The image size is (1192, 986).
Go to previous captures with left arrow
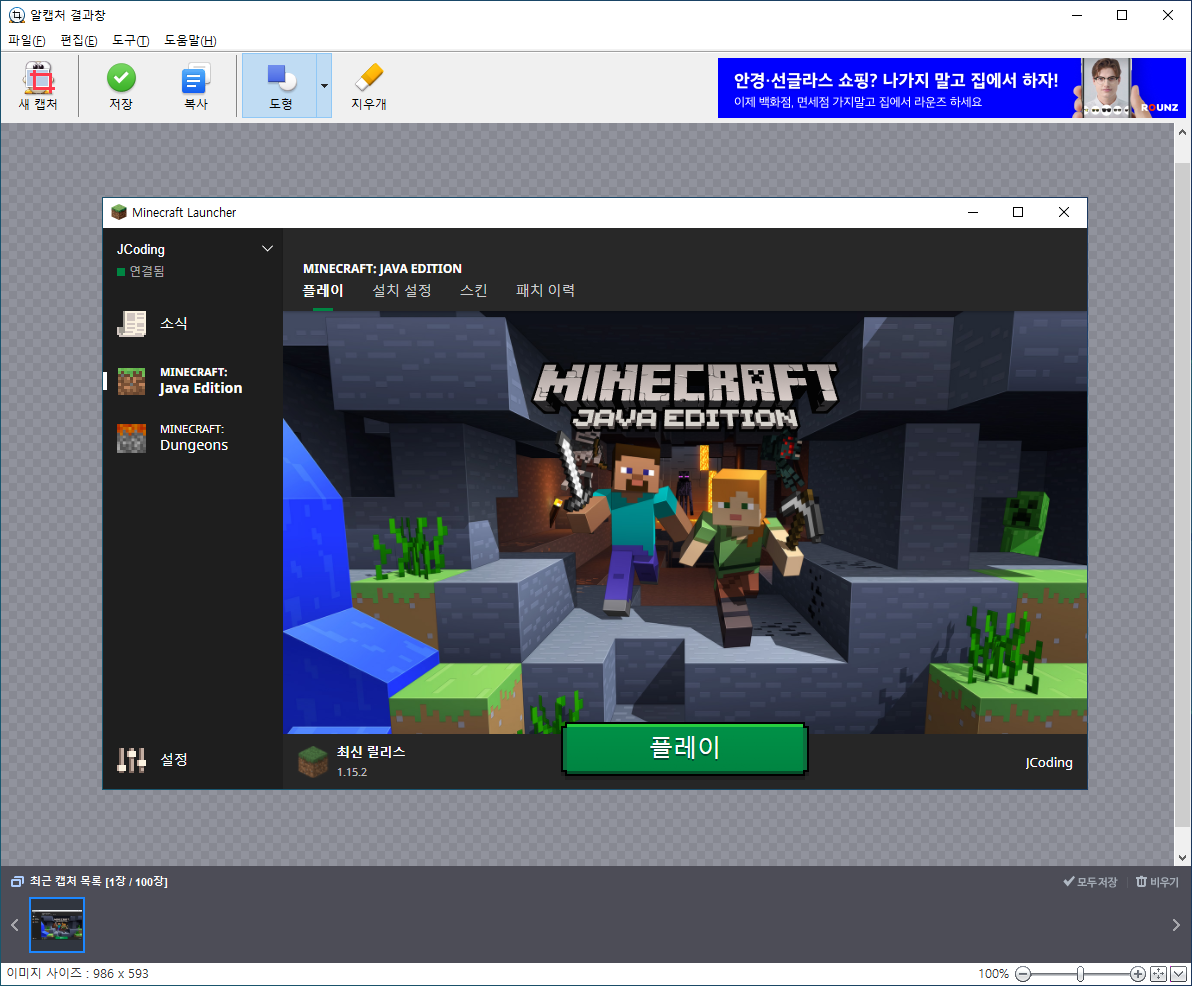click(x=14, y=925)
